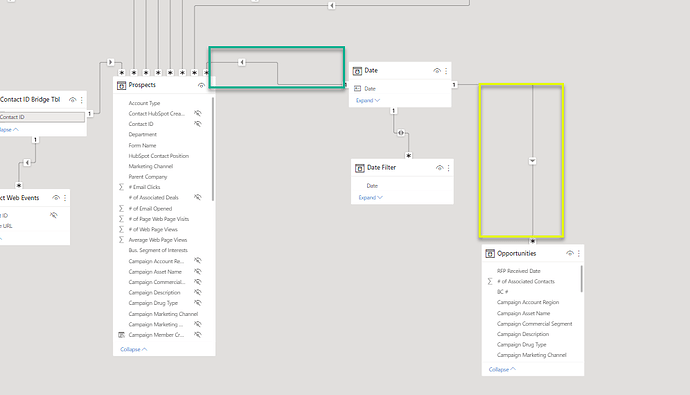Select Campaign Drug Type in Opportunities
The height and width of the screenshot is (395, 690).
click(521, 345)
